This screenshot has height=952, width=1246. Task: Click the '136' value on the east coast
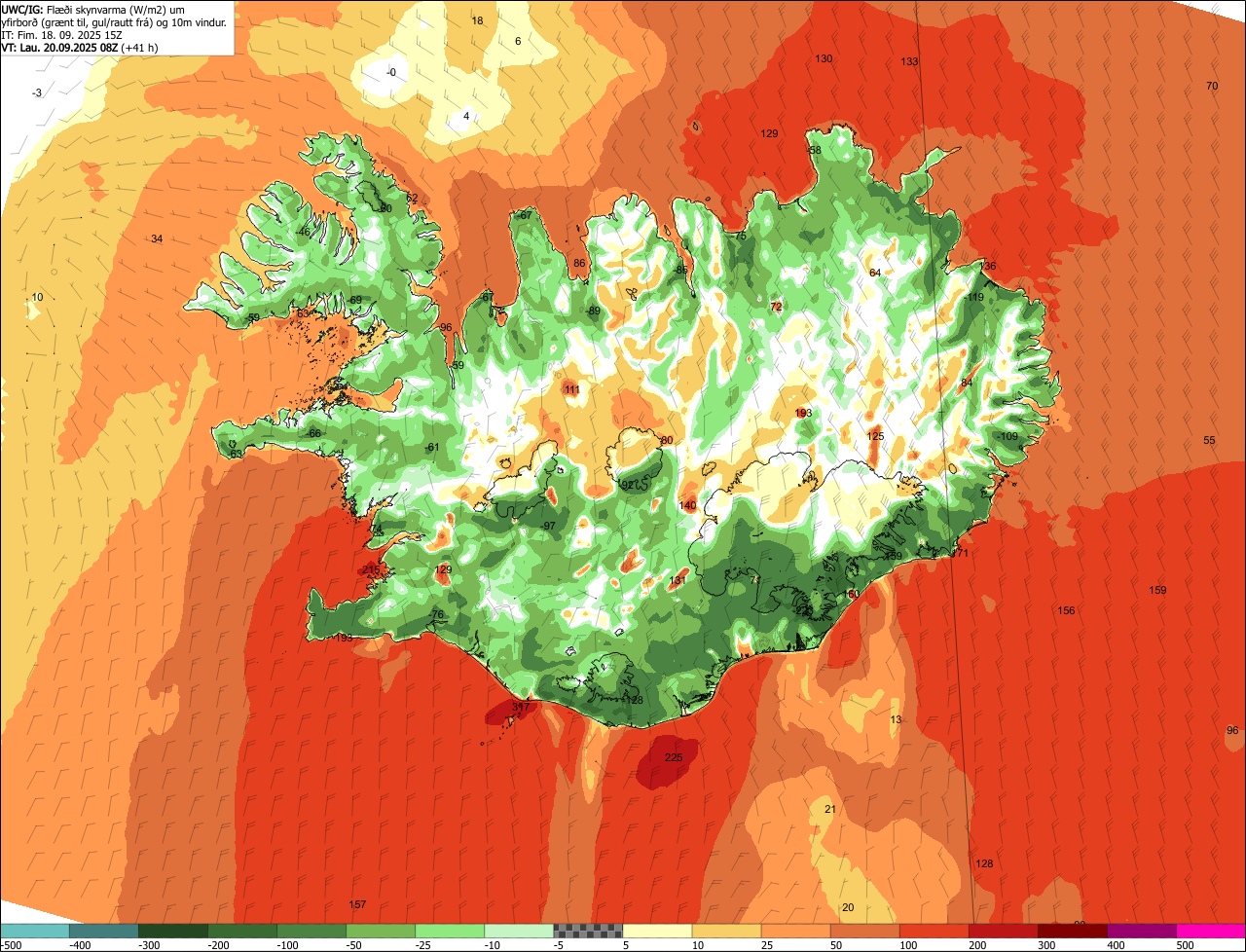point(988,266)
